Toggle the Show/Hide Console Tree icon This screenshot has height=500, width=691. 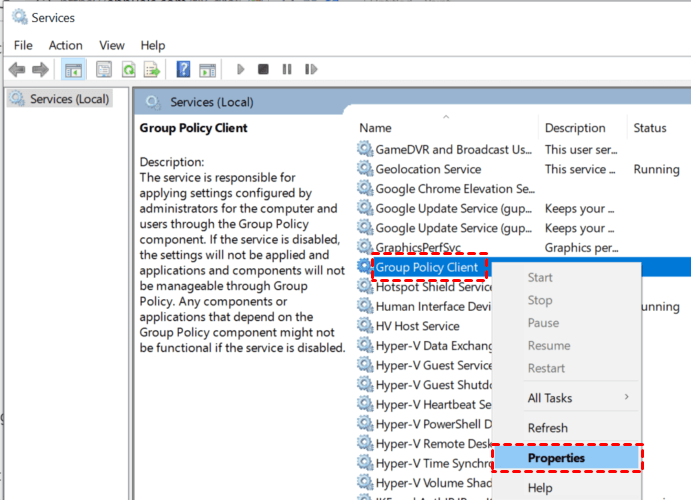(73, 69)
